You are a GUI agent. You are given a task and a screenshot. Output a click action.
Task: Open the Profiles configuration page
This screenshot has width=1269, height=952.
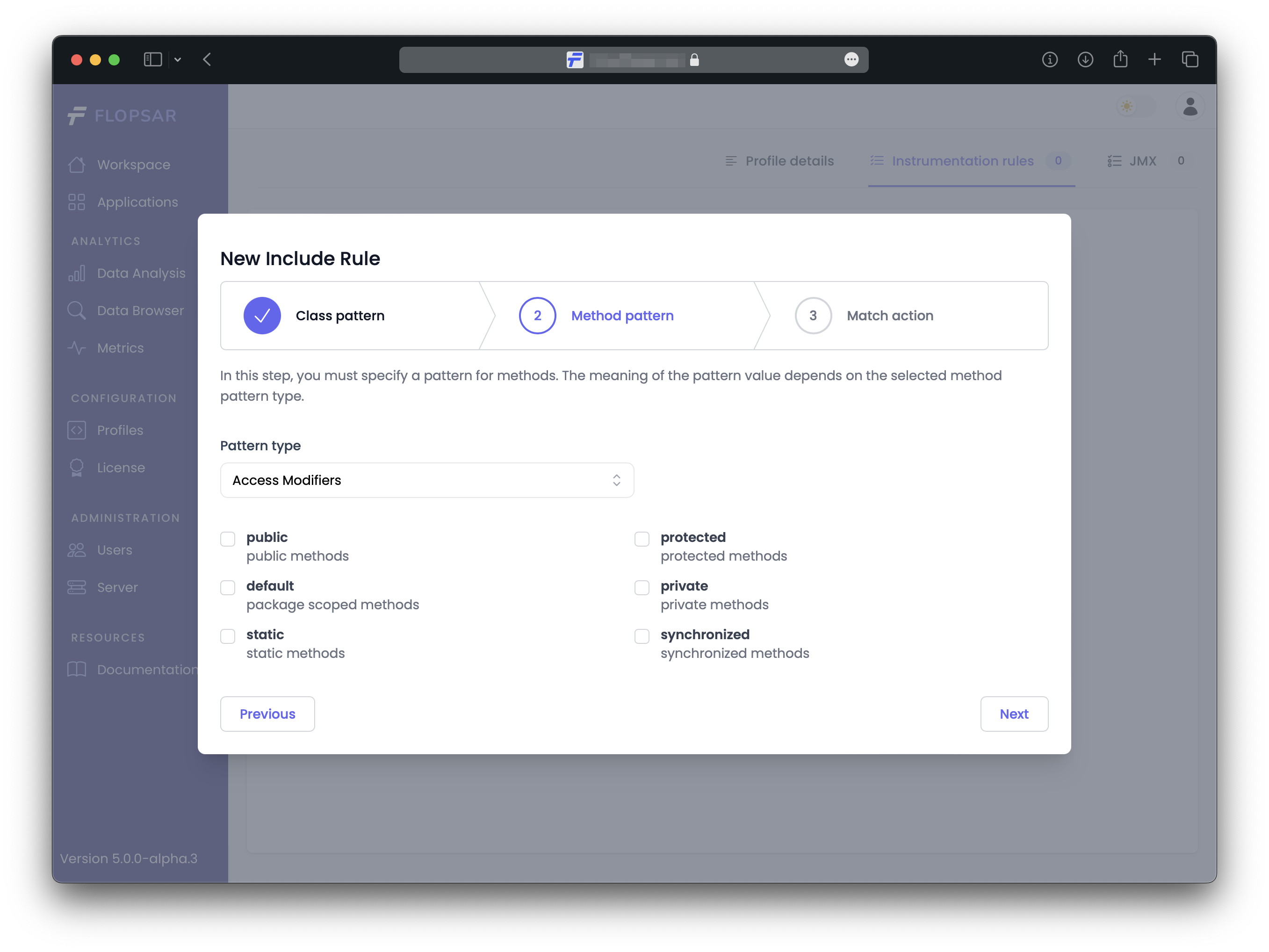coord(119,430)
